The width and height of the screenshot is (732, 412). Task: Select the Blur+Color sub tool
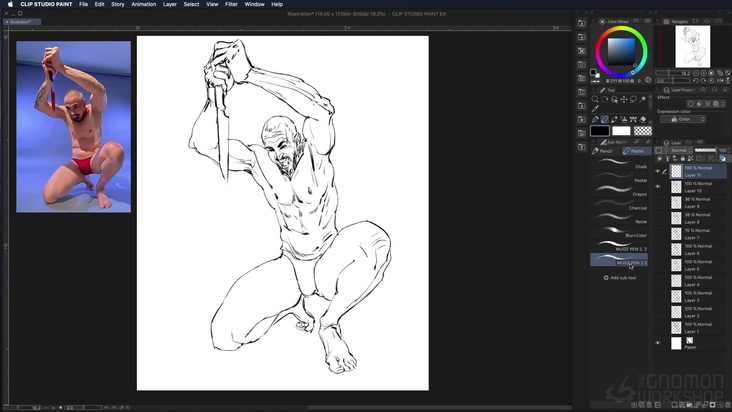click(x=619, y=232)
